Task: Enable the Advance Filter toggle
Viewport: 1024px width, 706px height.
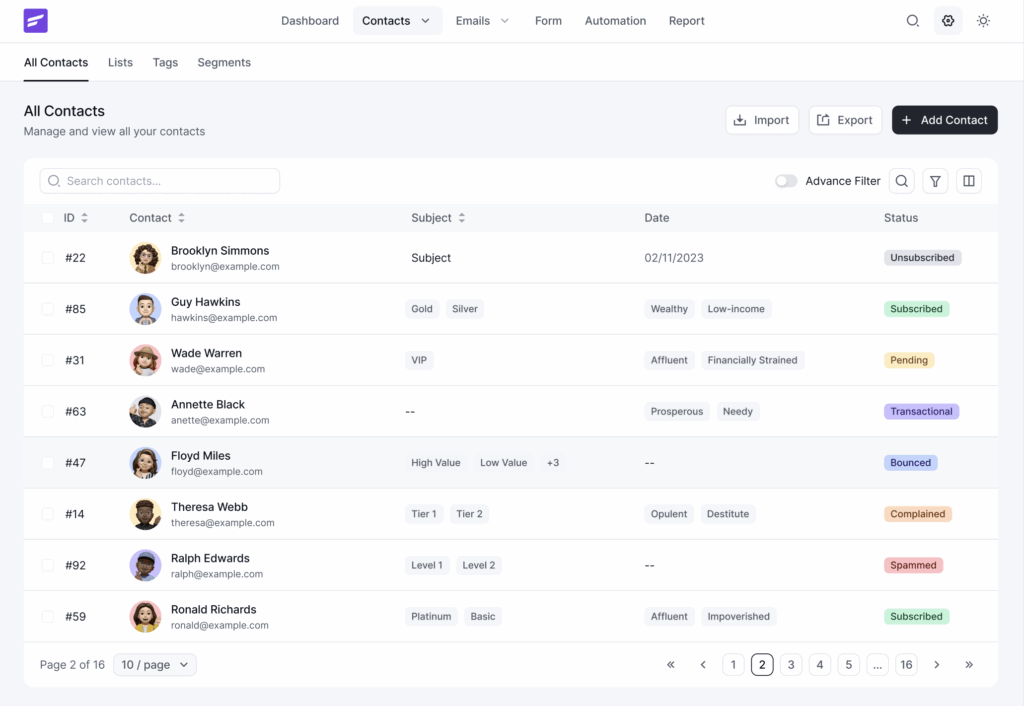Action: point(785,181)
